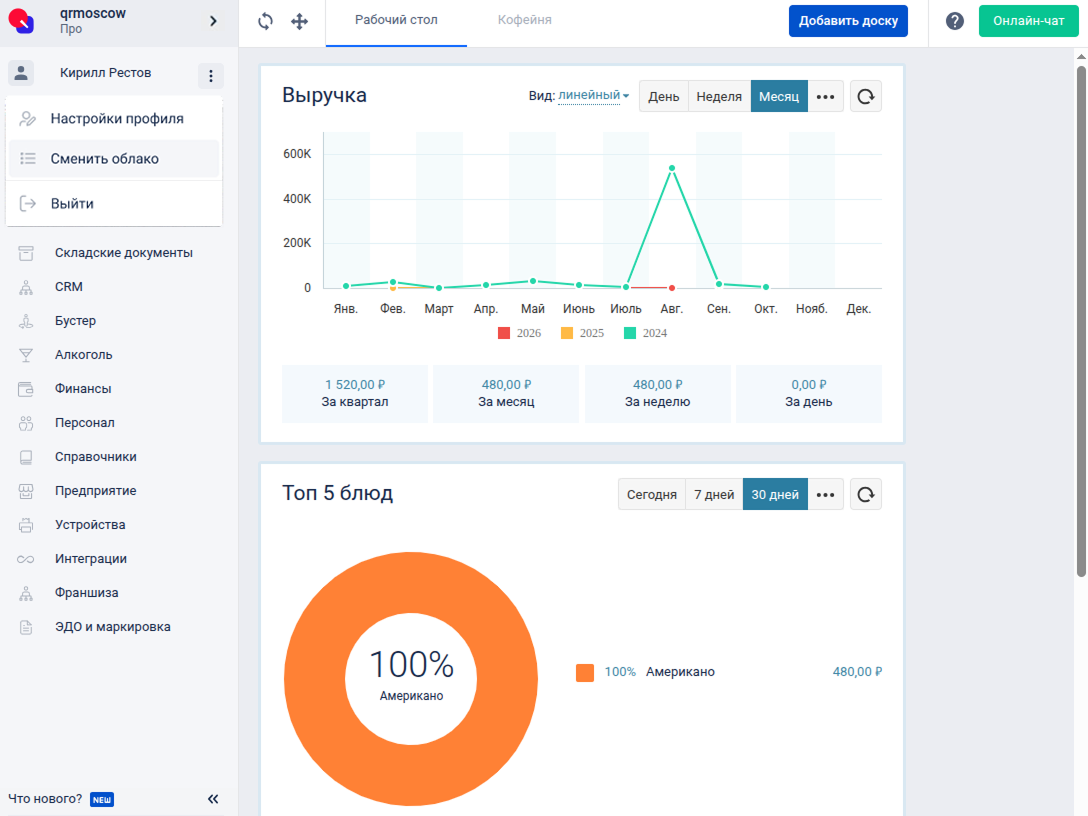Collapse sidebar with double chevron icon
This screenshot has width=1088, height=816.
213,799
